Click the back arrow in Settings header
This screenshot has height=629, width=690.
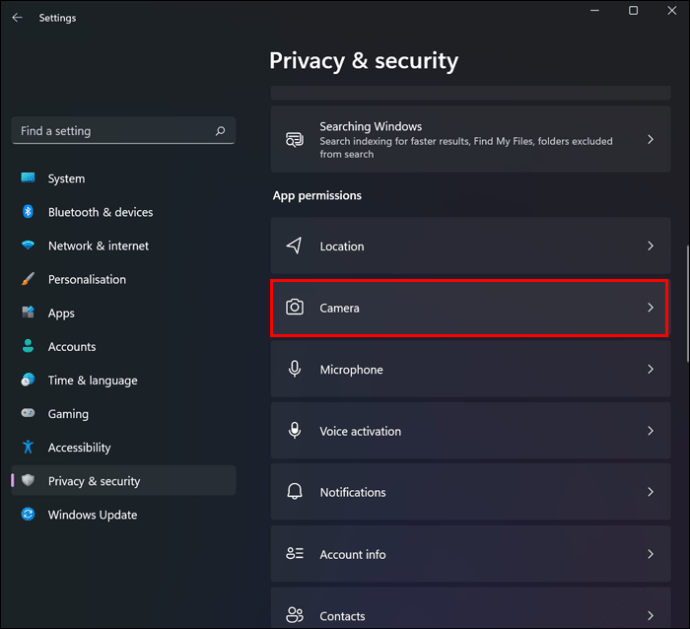(x=17, y=18)
